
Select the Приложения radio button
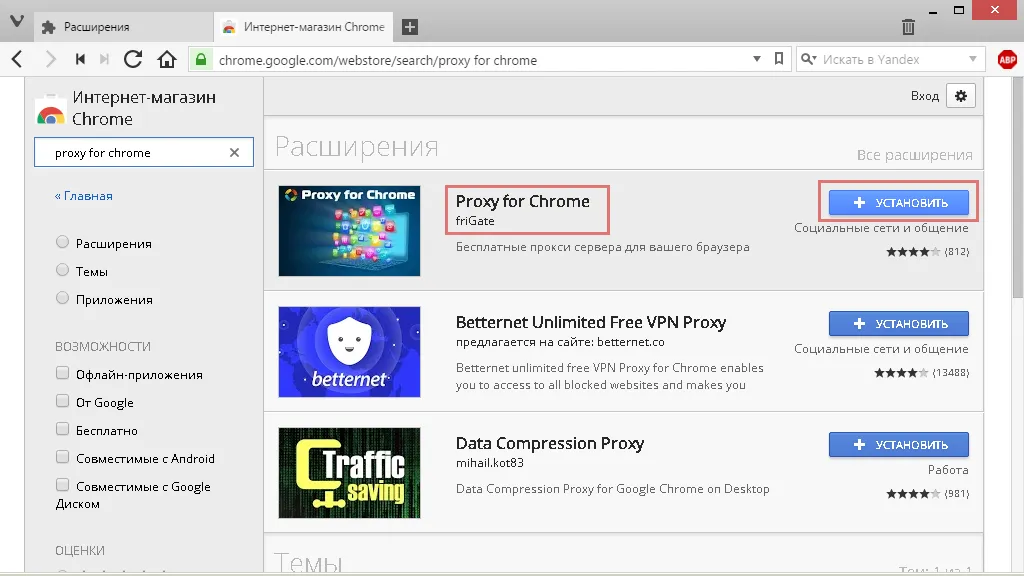(x=62, y=298)
